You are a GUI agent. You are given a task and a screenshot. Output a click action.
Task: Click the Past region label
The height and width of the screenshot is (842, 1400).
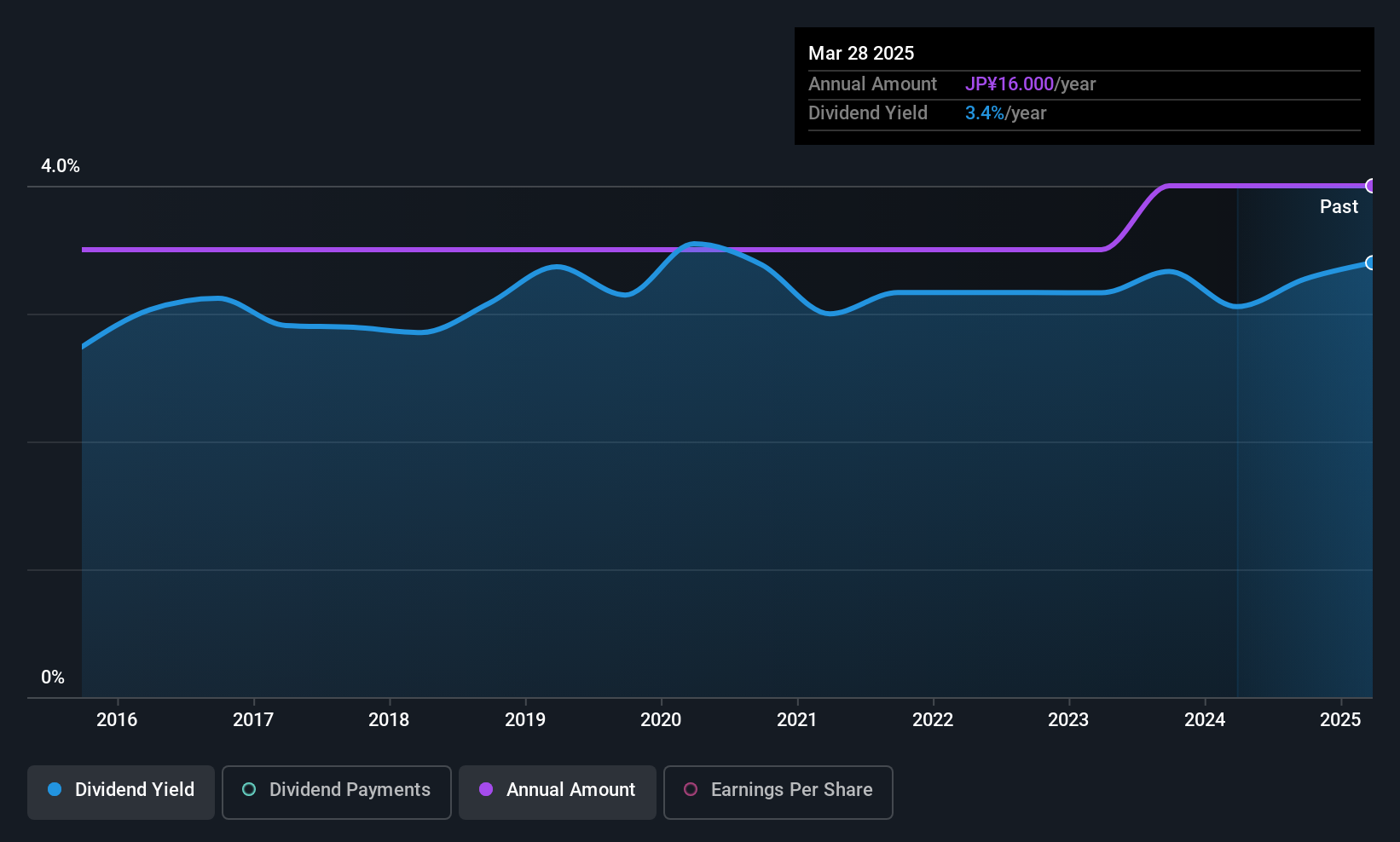1339,206
